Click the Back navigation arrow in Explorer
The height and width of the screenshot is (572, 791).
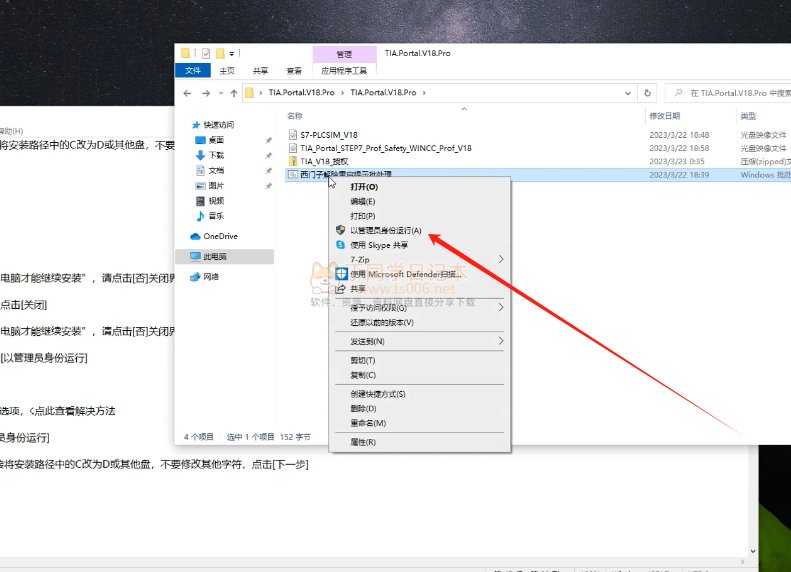(x=187, y=93)
